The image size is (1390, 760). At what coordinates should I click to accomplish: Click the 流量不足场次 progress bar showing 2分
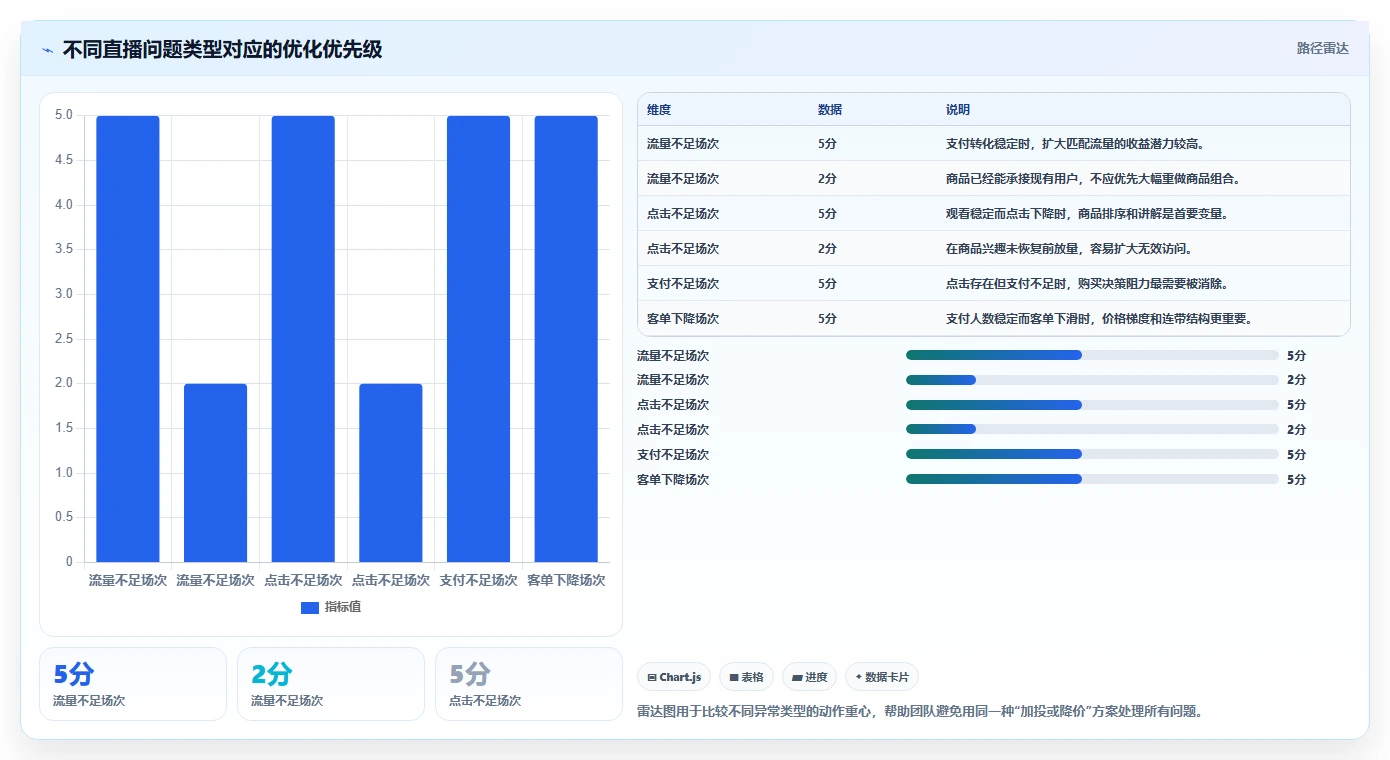[1092, 380]
